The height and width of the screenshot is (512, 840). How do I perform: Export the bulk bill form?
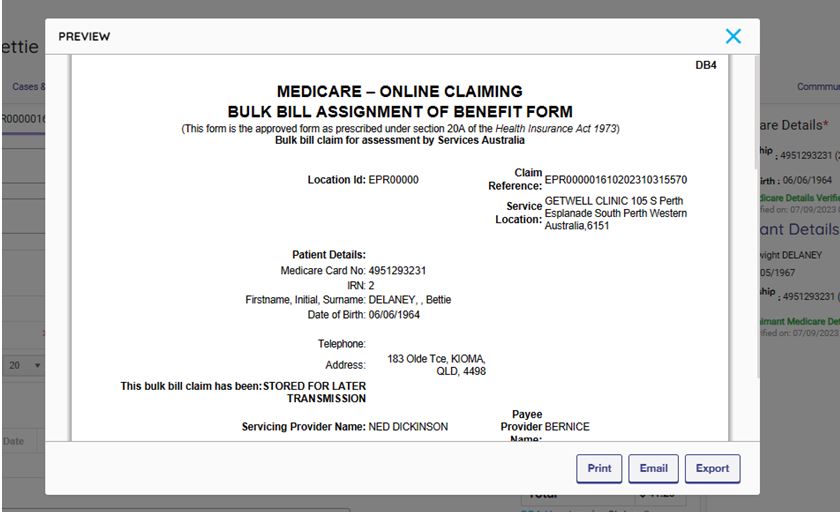coord(712,468)
